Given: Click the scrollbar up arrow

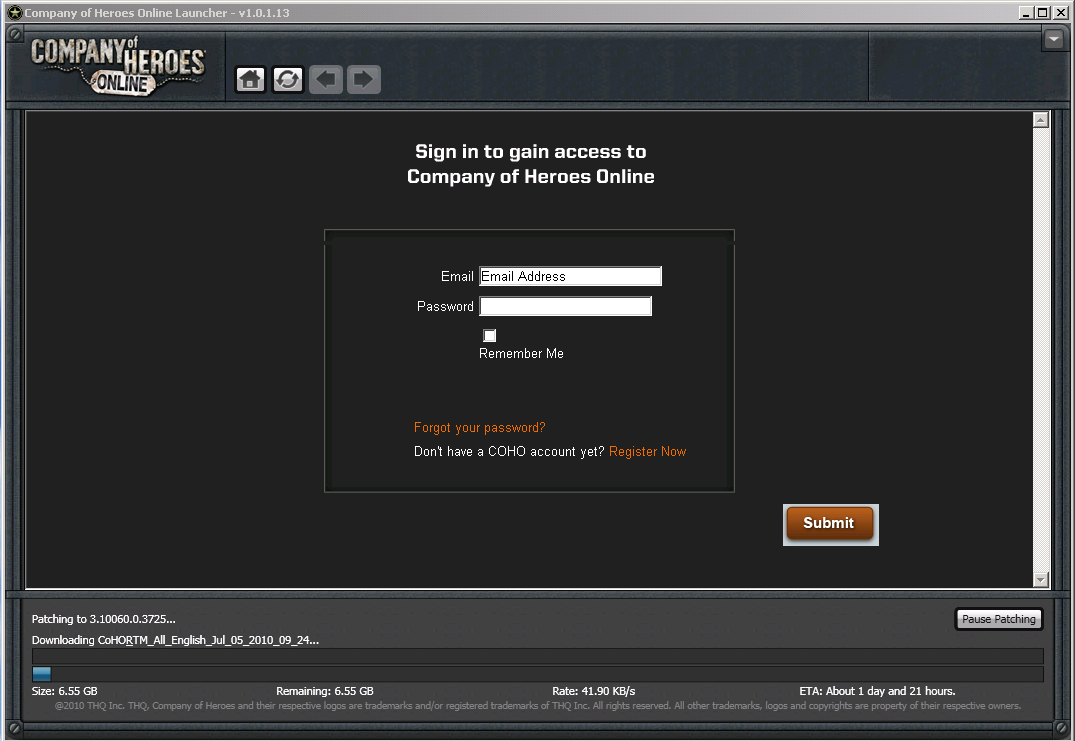Looking at the screenshot, I should click(x=1041, y=120).
